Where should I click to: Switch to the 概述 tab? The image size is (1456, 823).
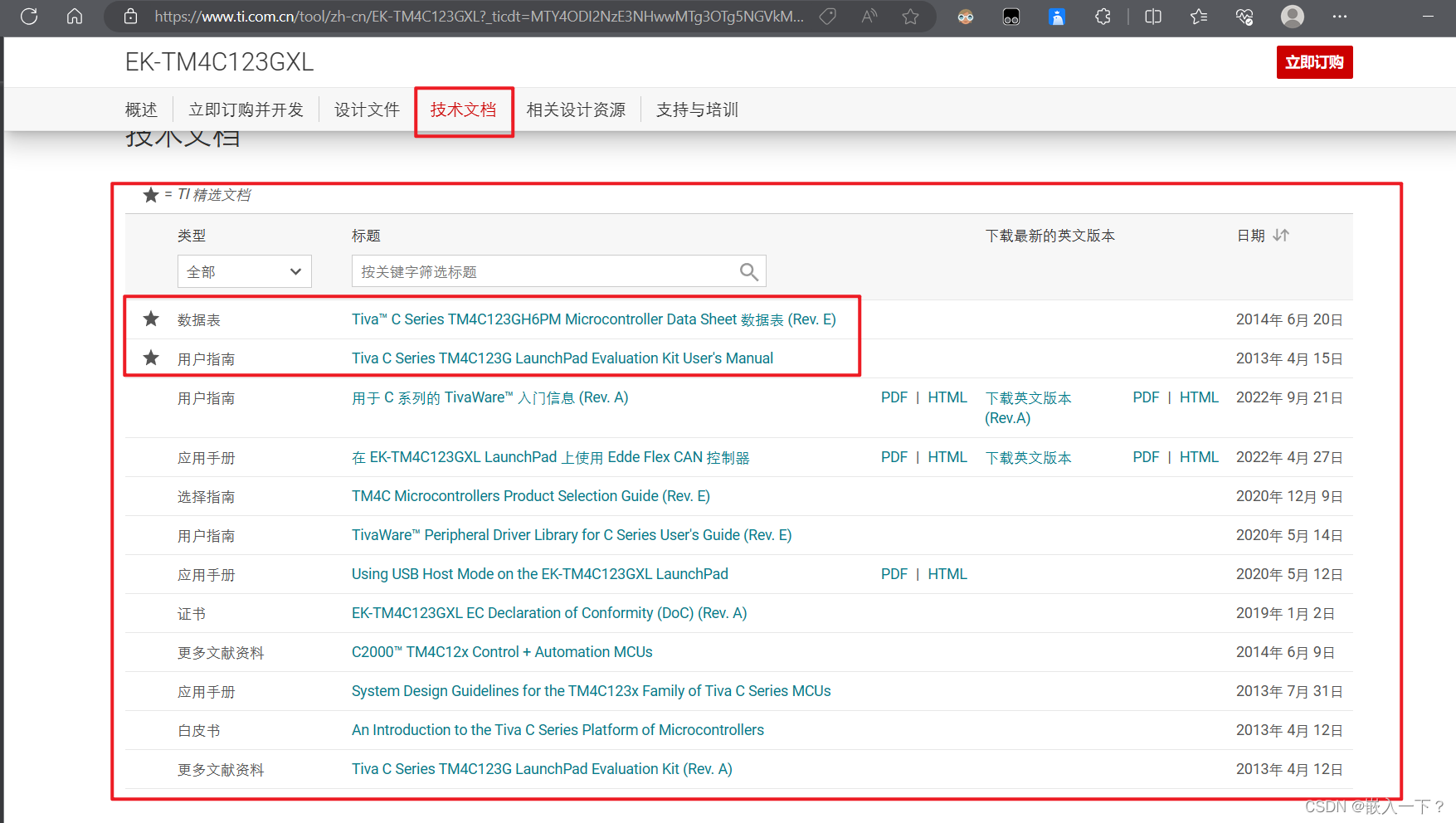(141, 110)
